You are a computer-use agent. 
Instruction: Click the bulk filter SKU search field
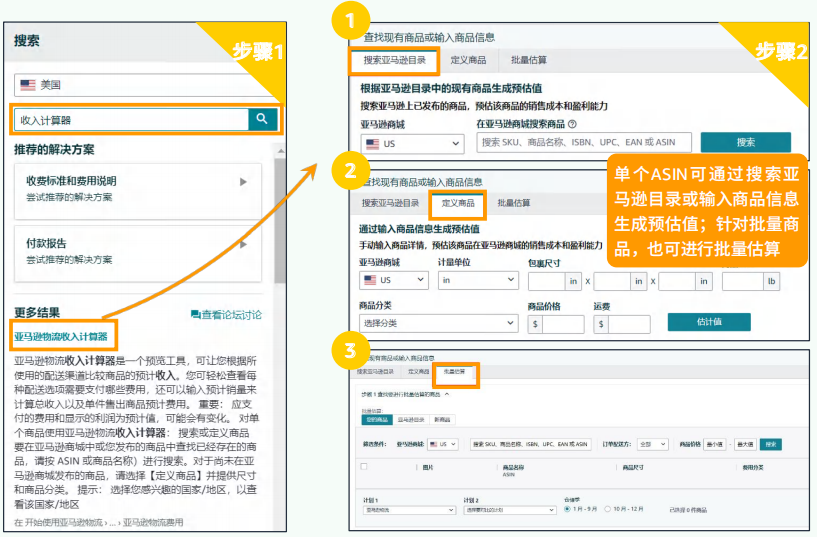(x=530, y=444)
